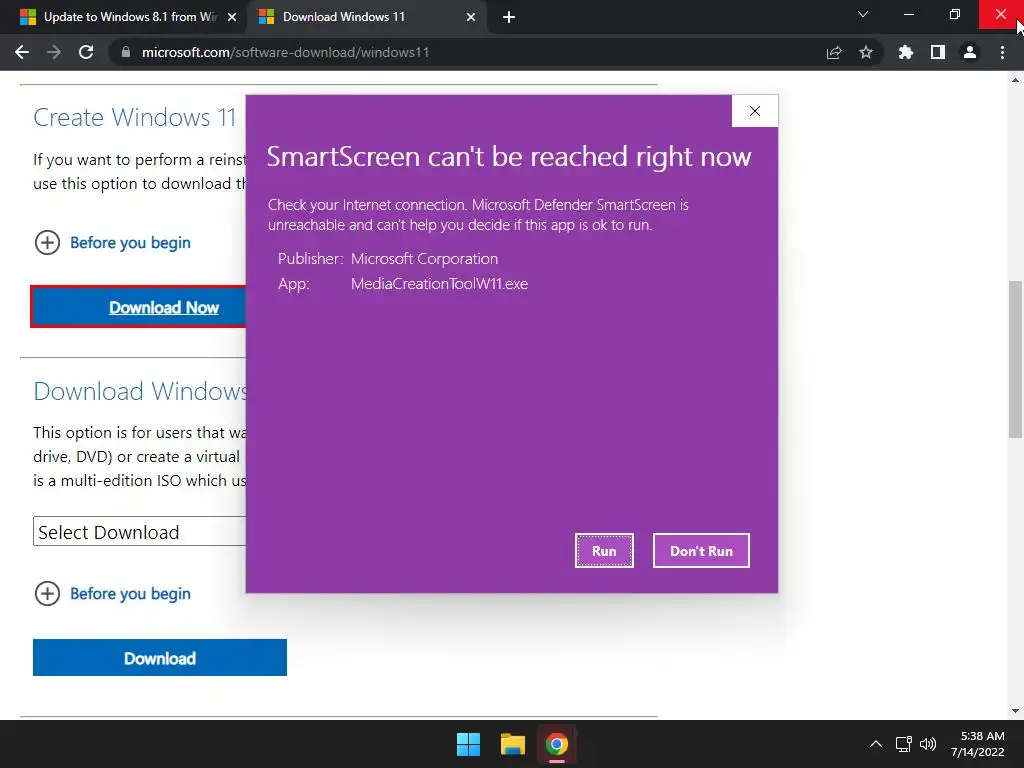The width and height of the screenshot is (1024, 768).
Task: Click the scrollbar up arrow
Action: 1015,80
